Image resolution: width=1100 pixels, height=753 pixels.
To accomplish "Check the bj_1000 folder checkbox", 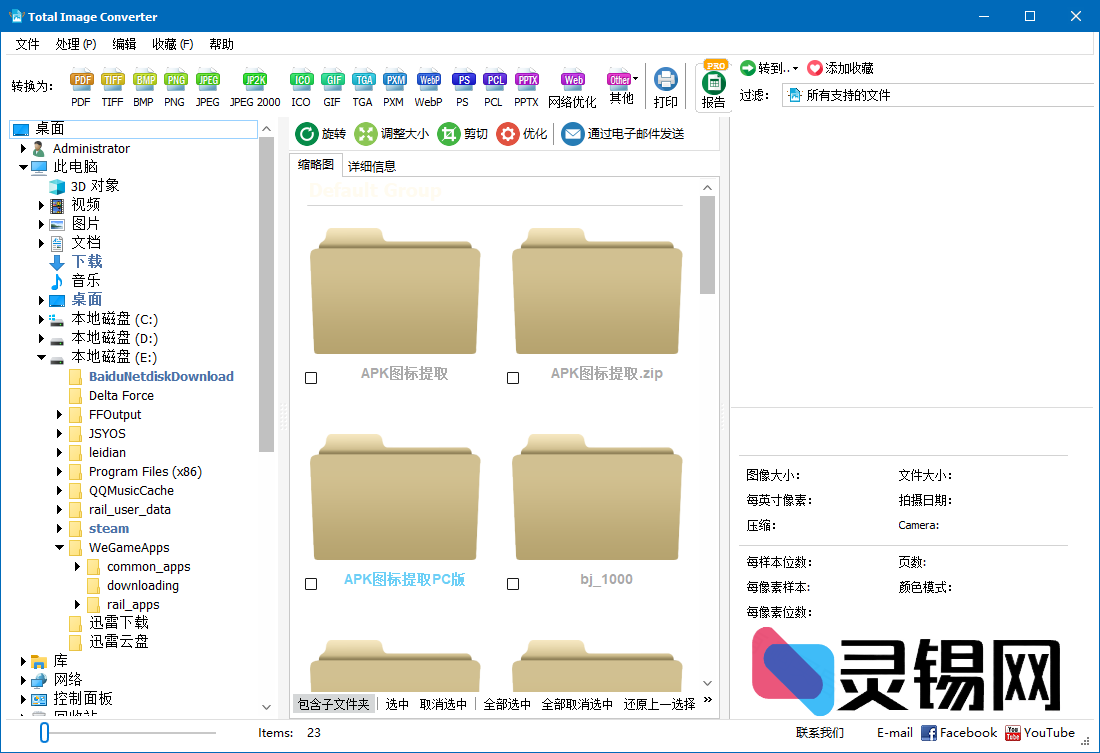I will tap(513, 583).
